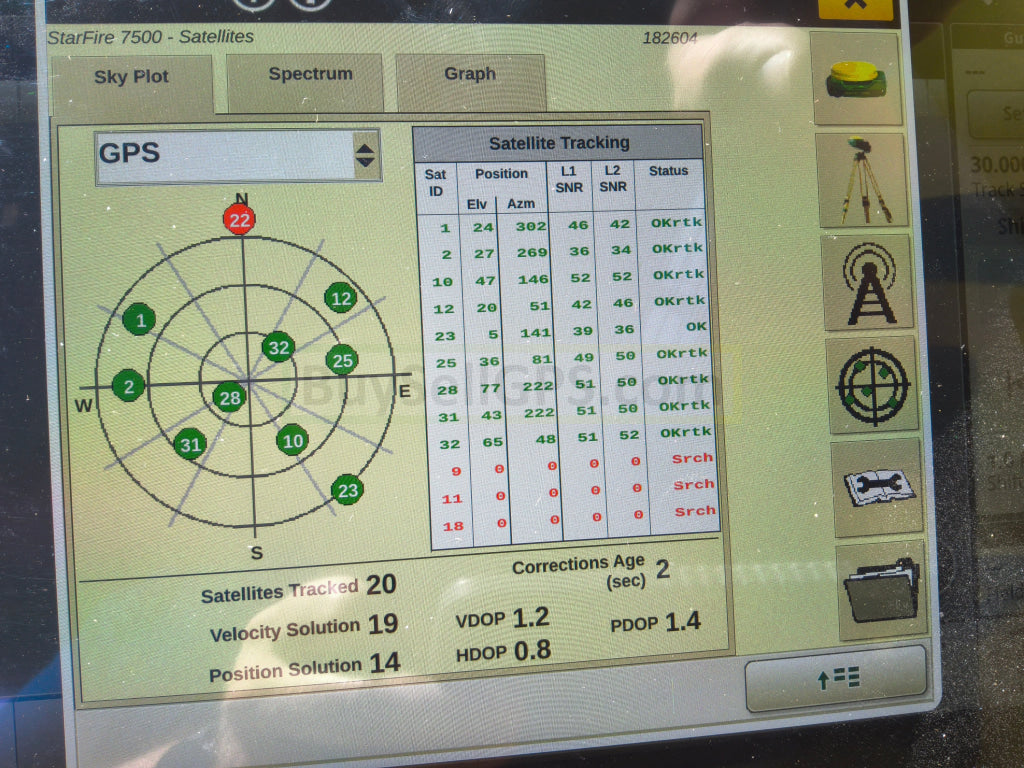
Task: Select the satellite sky plot target icon
Action: [873, 385]
